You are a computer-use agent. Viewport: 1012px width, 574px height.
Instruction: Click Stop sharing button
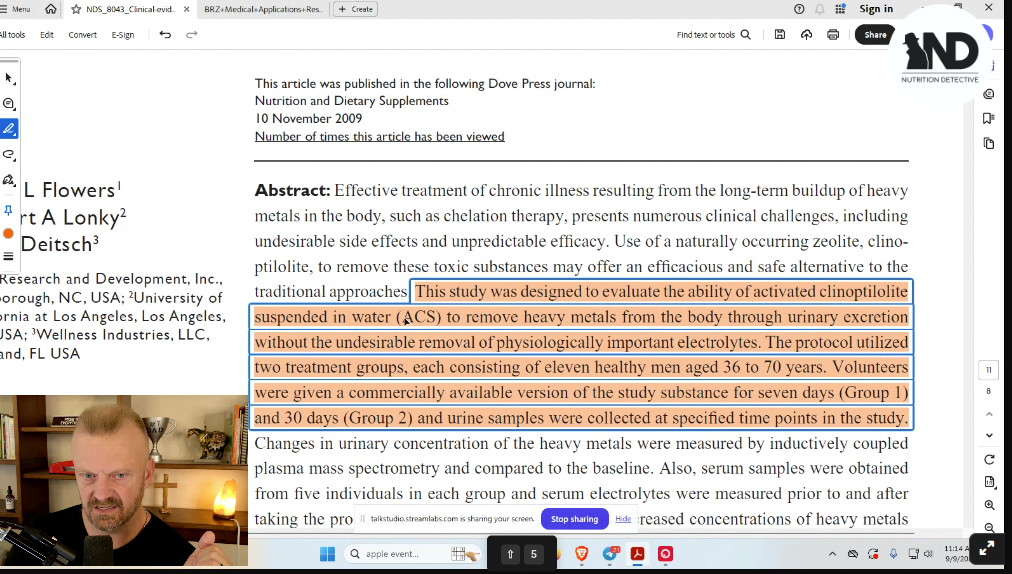[x=574, y=519]
